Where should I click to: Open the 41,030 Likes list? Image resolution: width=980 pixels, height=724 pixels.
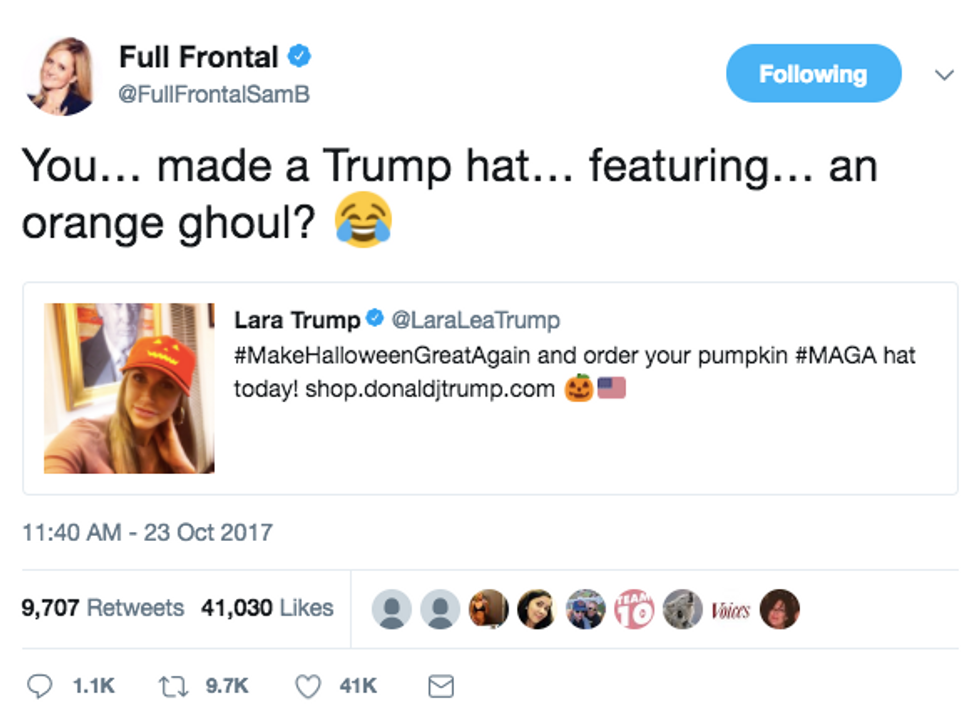click(x=267, y=608)
